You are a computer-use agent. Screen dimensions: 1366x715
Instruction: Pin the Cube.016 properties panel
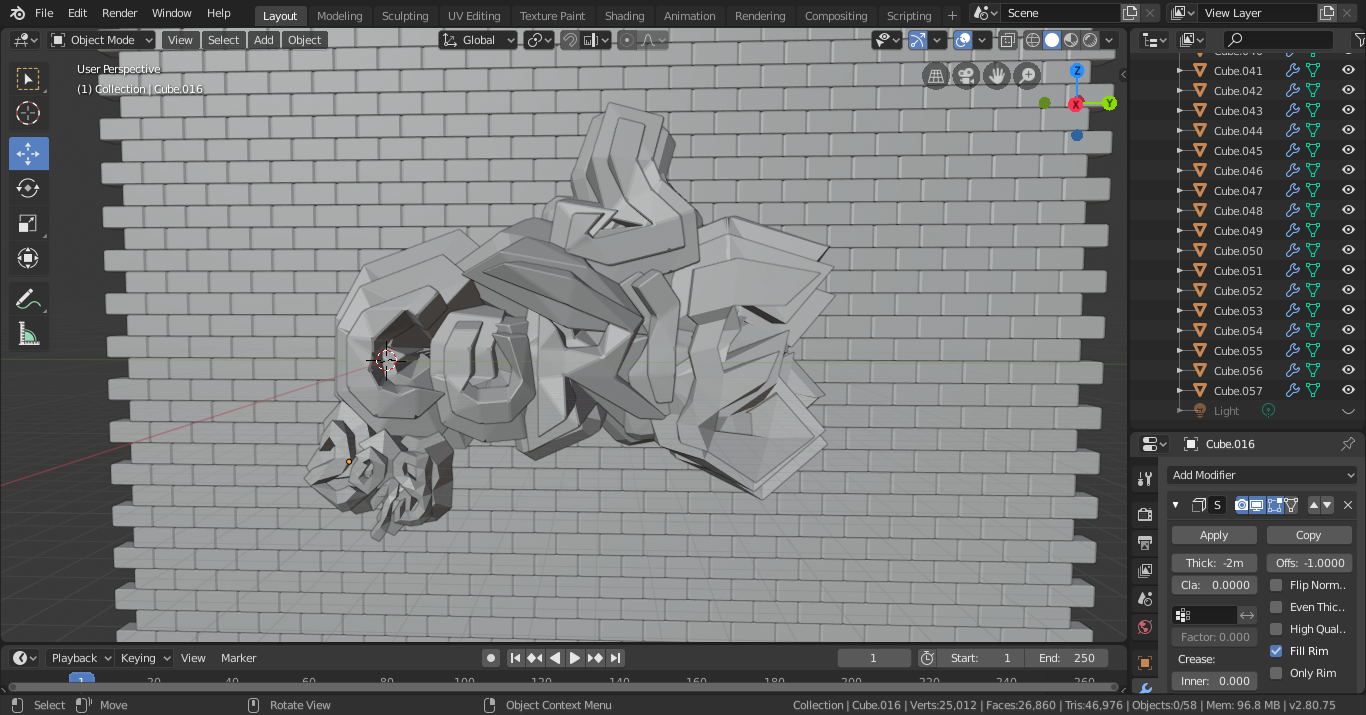pyautogui.click(x=1347, y=444)
